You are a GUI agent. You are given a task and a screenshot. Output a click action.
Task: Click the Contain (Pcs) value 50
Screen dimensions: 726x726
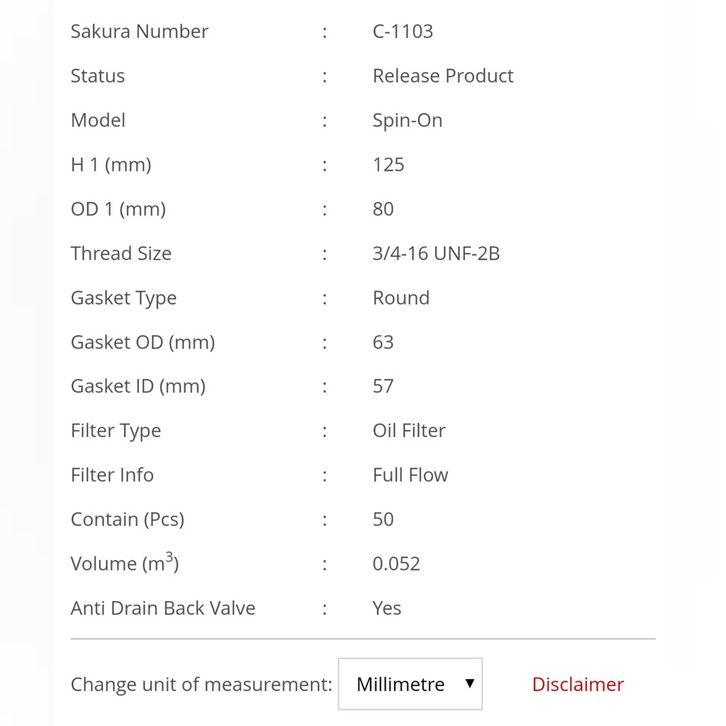tap(383, 519)
